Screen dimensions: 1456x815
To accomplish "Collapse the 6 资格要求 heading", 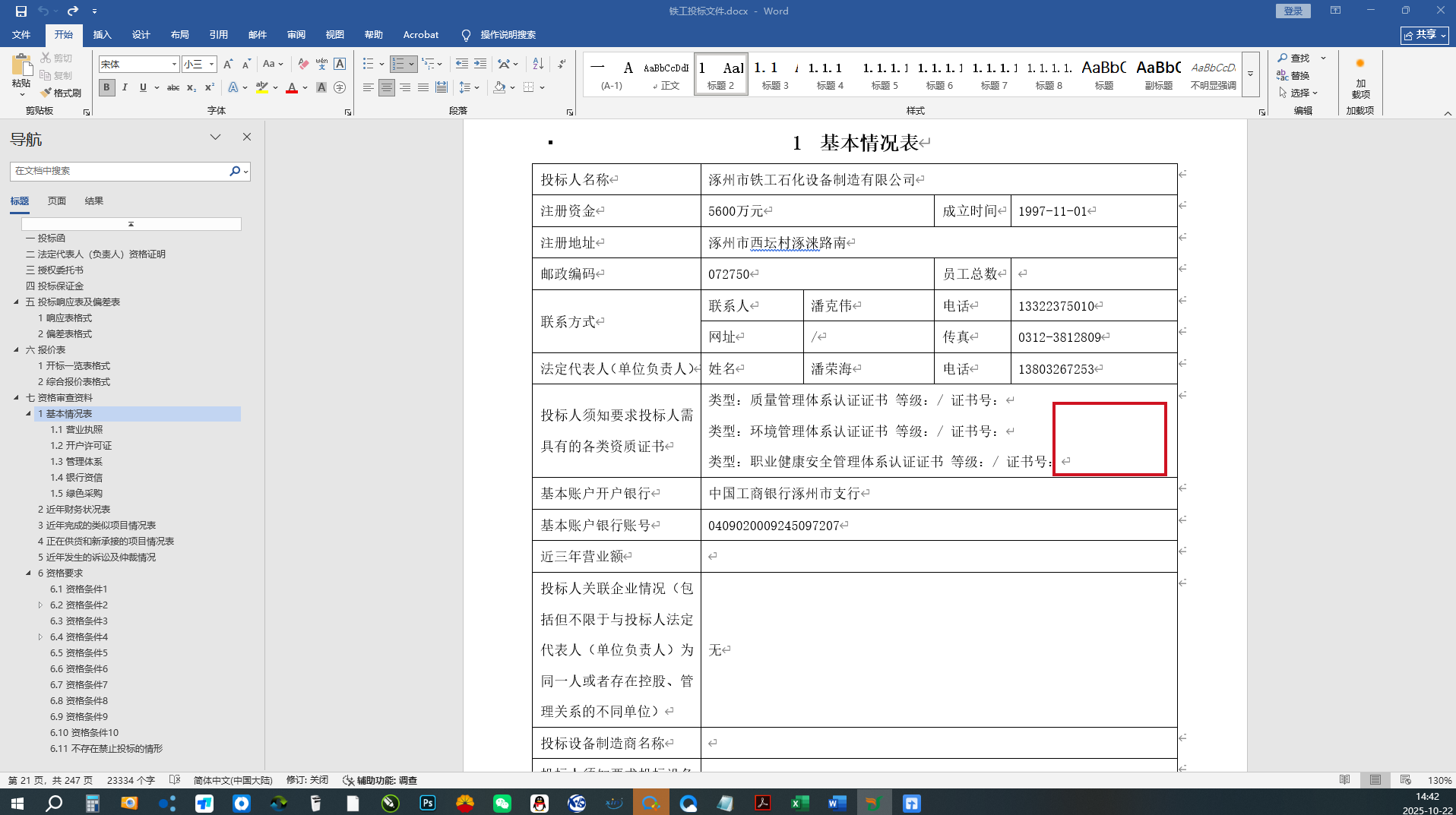I will (x=28, y=573).
